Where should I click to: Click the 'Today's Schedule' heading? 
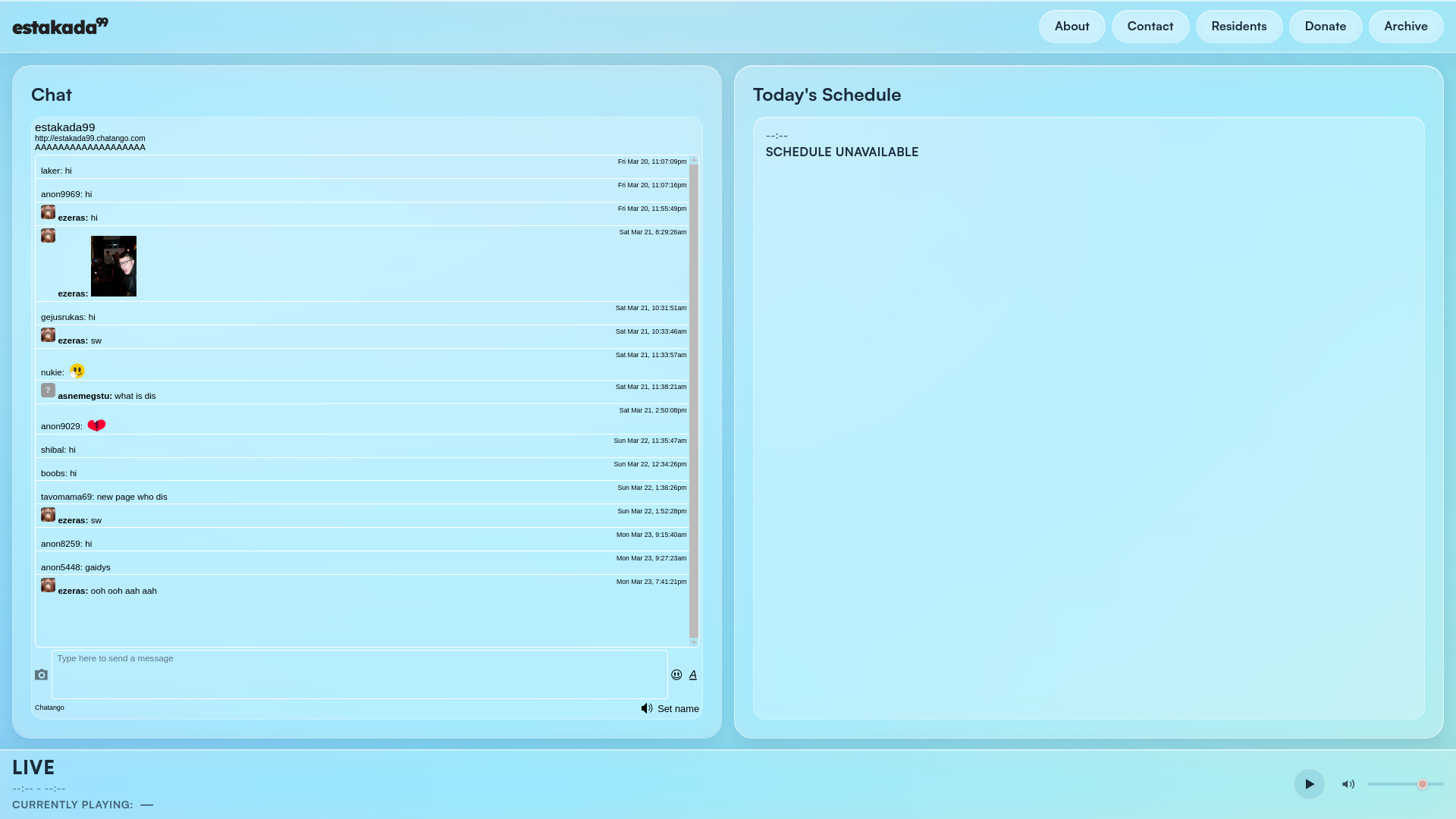coord(827,95)
